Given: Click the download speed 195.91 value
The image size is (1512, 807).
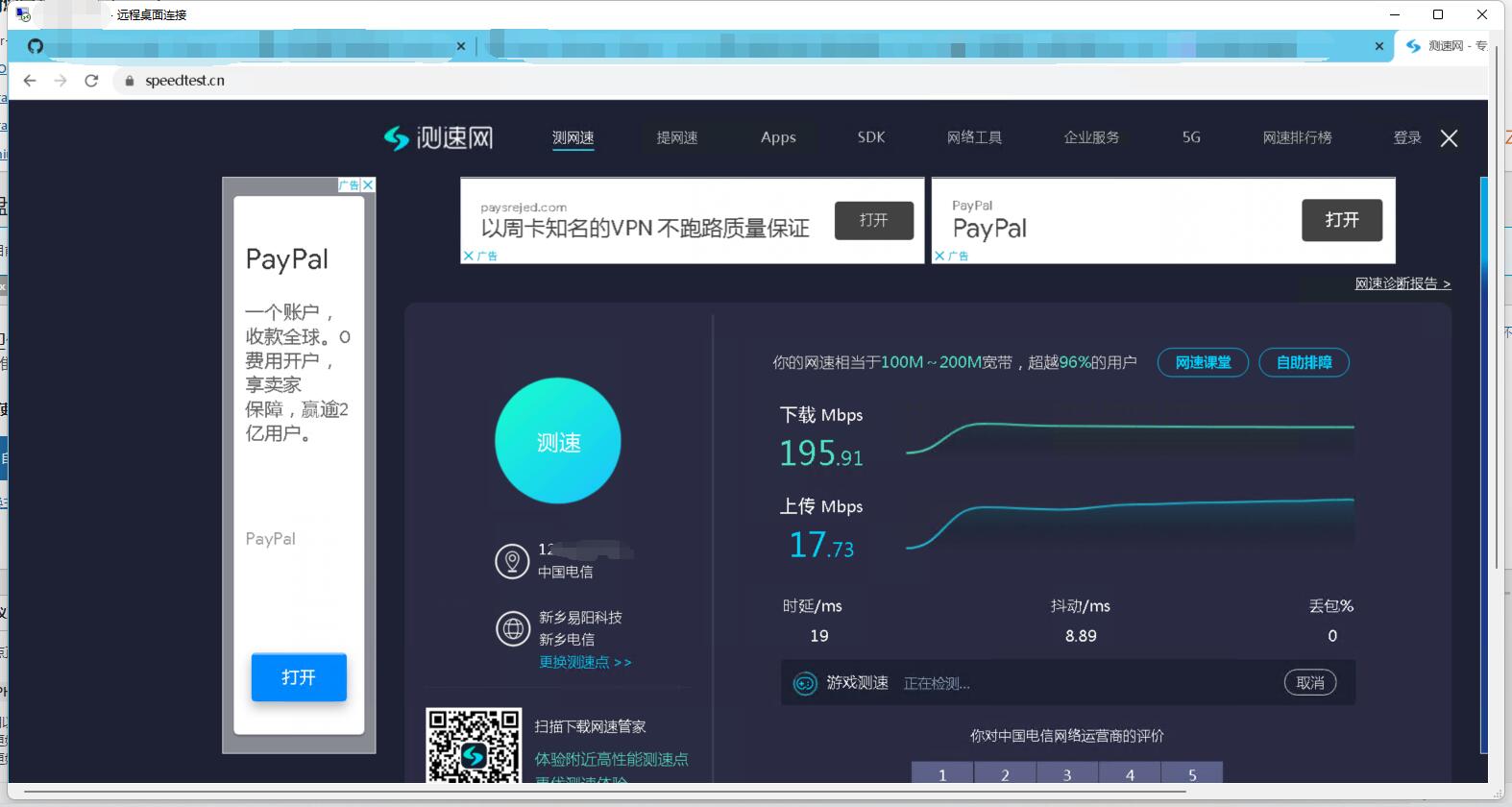Looking at the screenshot, I should coord(821,452).
